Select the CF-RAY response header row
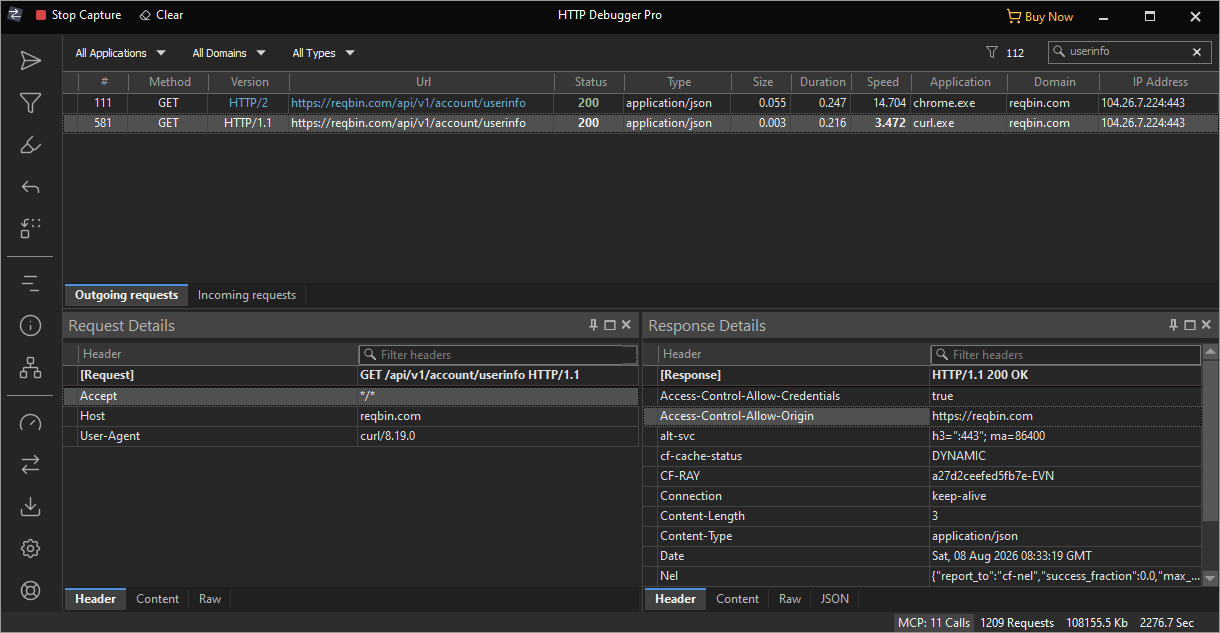 (923, 476)
